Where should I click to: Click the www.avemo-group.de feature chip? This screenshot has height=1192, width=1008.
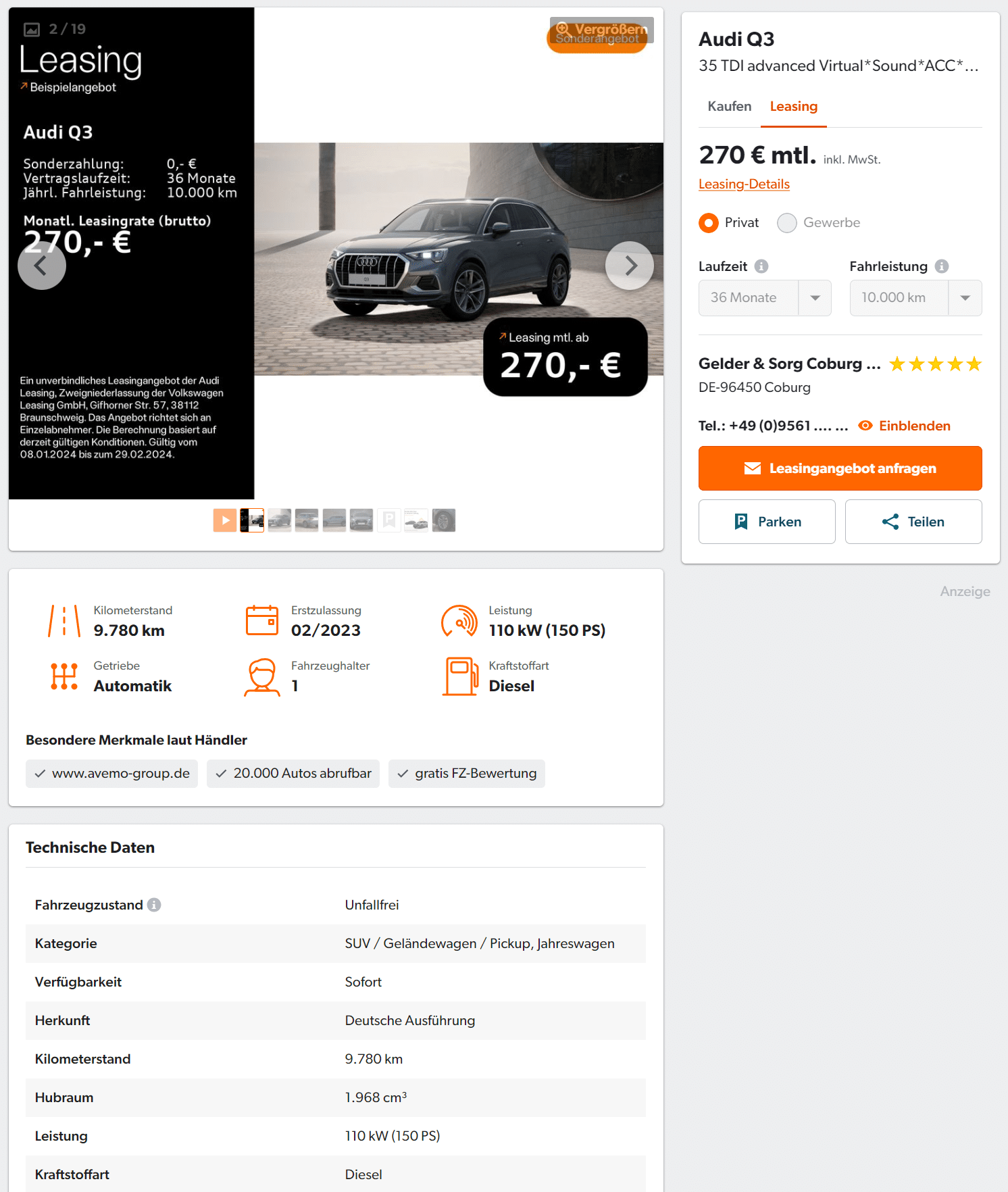[111, 774]
